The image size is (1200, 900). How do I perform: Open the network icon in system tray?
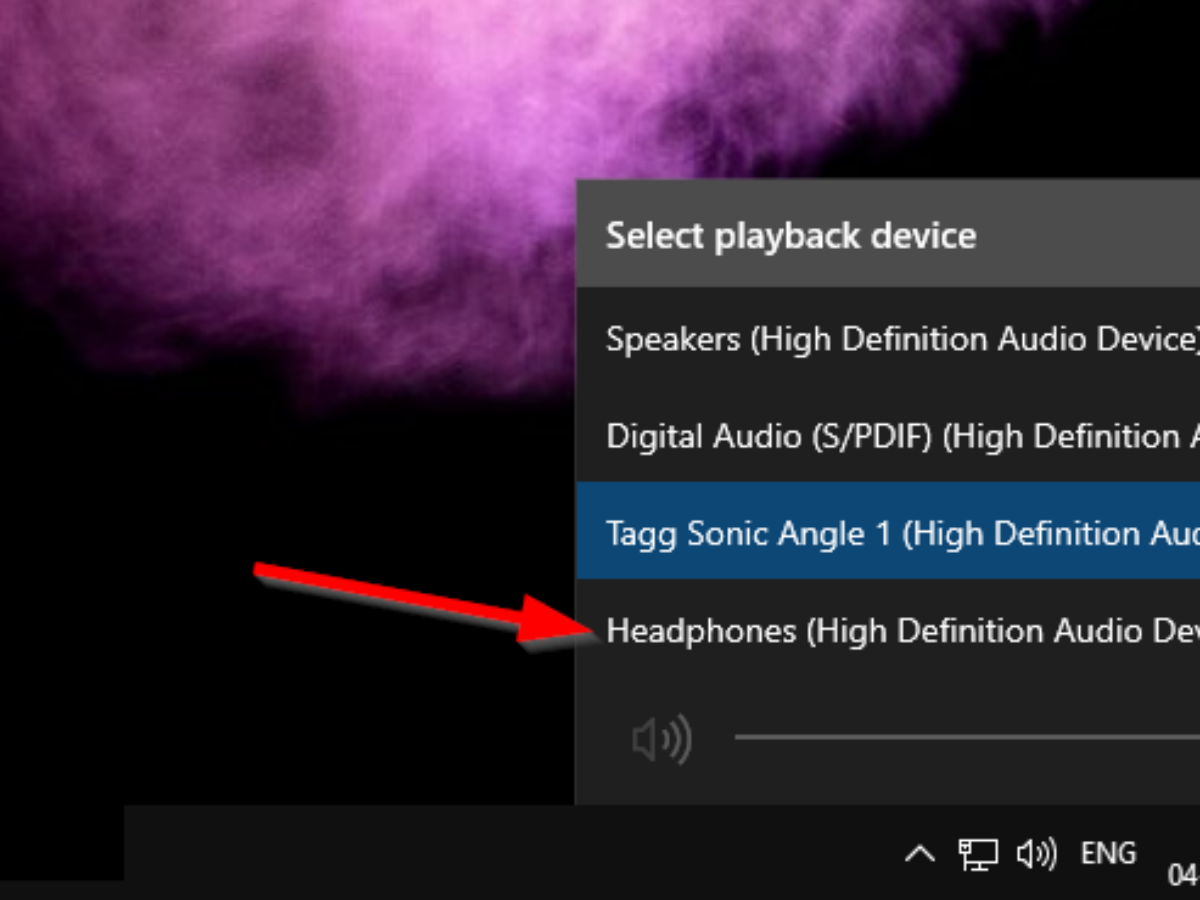(978, 854)
